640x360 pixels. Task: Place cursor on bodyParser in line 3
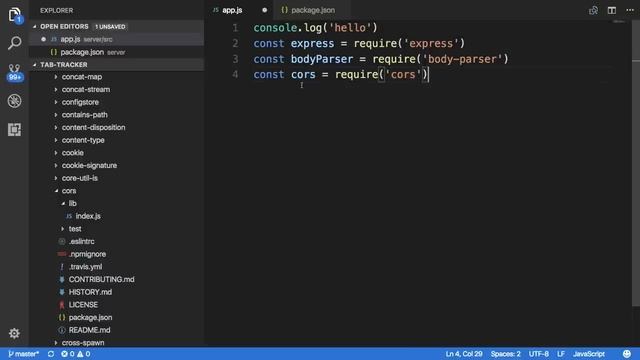click(x=322, y=59)
